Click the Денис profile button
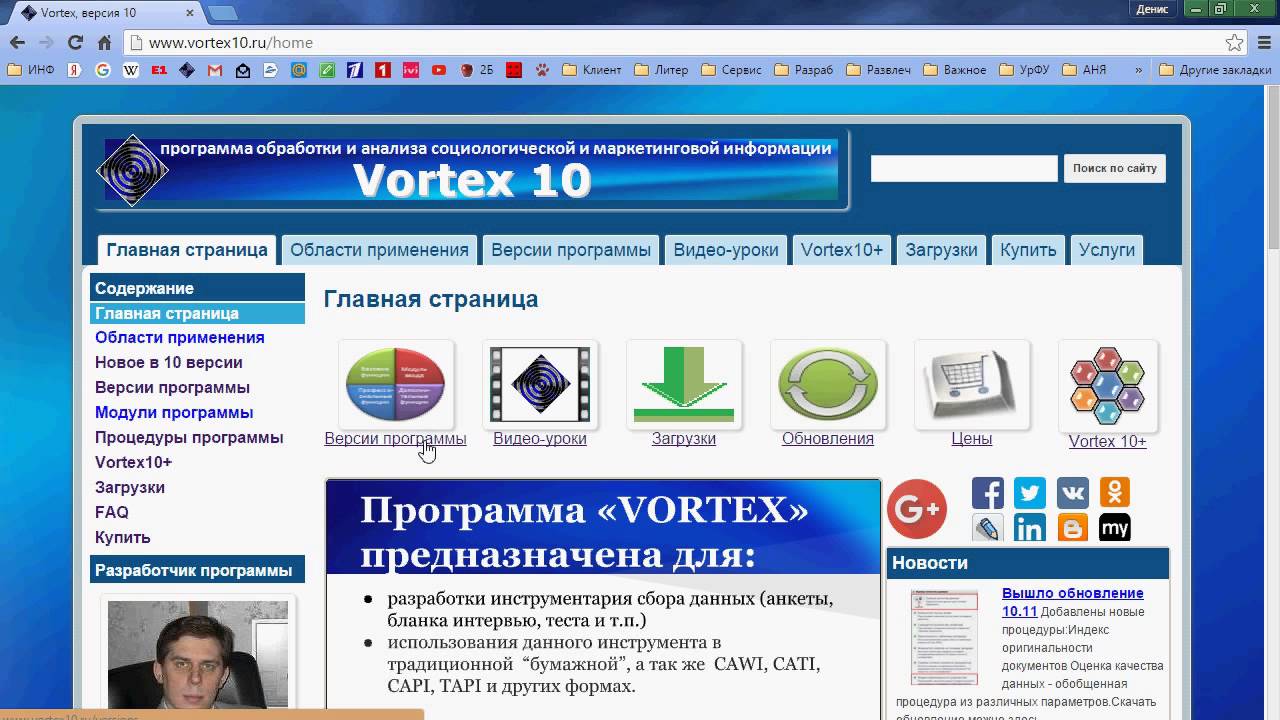 pyautogui.click(x=1153, y=9)
